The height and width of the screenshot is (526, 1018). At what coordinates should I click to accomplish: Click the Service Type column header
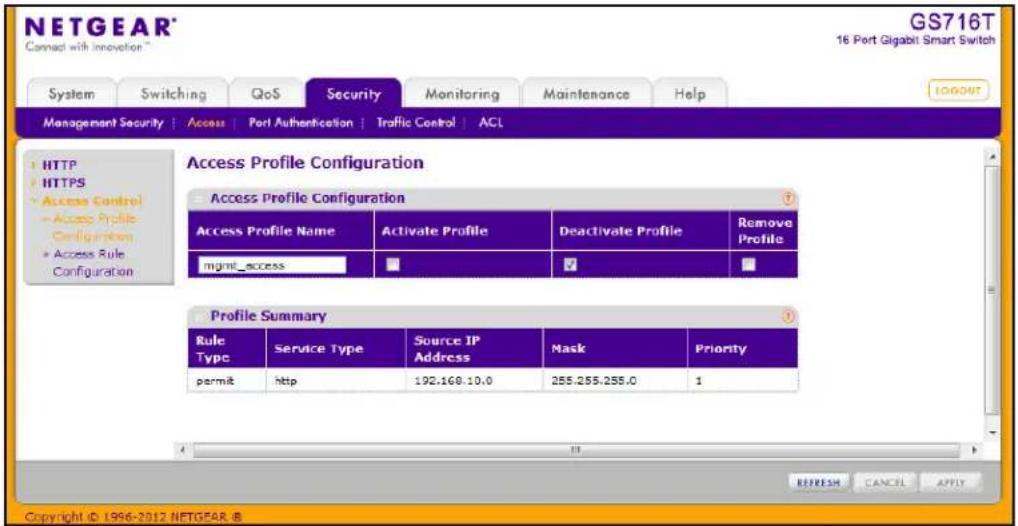(335, 349)
